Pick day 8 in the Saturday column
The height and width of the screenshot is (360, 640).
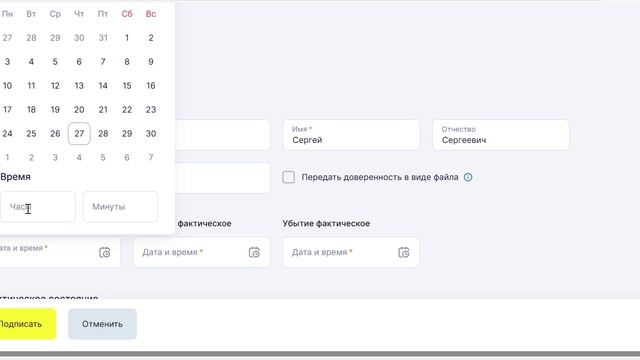[x=127, y=62]
